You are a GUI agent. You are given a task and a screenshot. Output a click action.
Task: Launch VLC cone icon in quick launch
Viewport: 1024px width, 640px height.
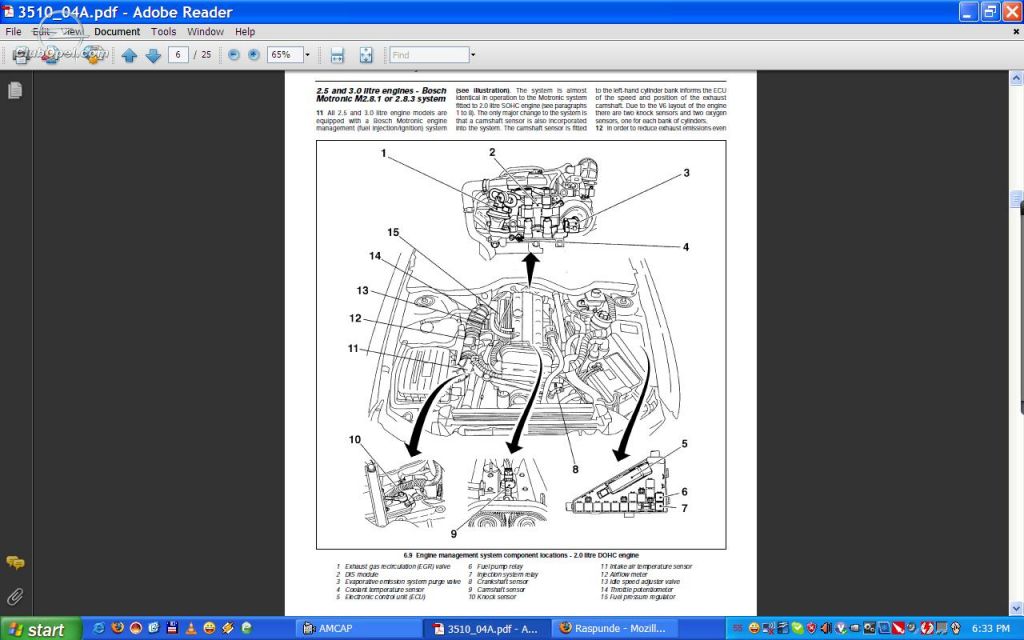click(x=191, y=628)
